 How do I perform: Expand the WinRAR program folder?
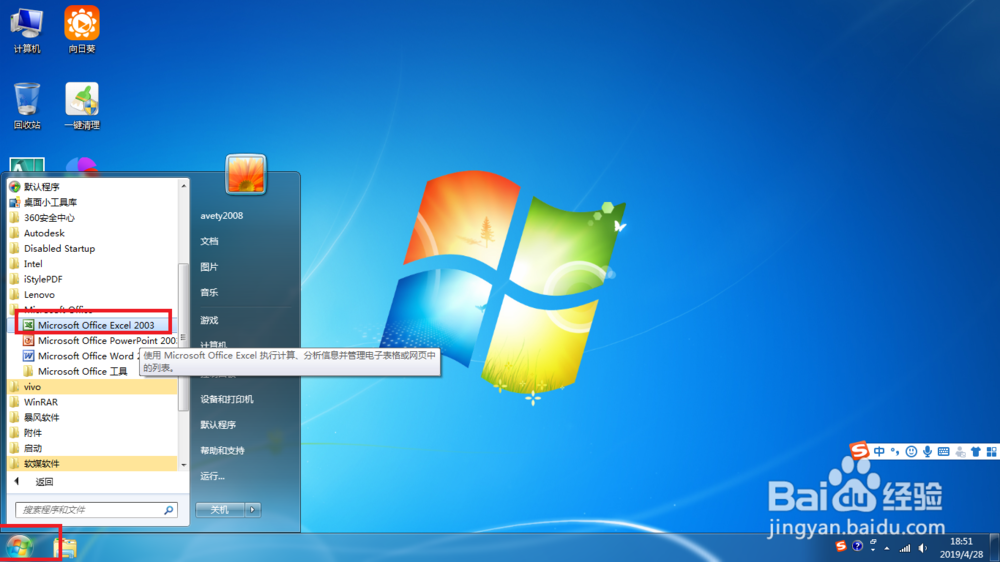(x=92, y=402)
